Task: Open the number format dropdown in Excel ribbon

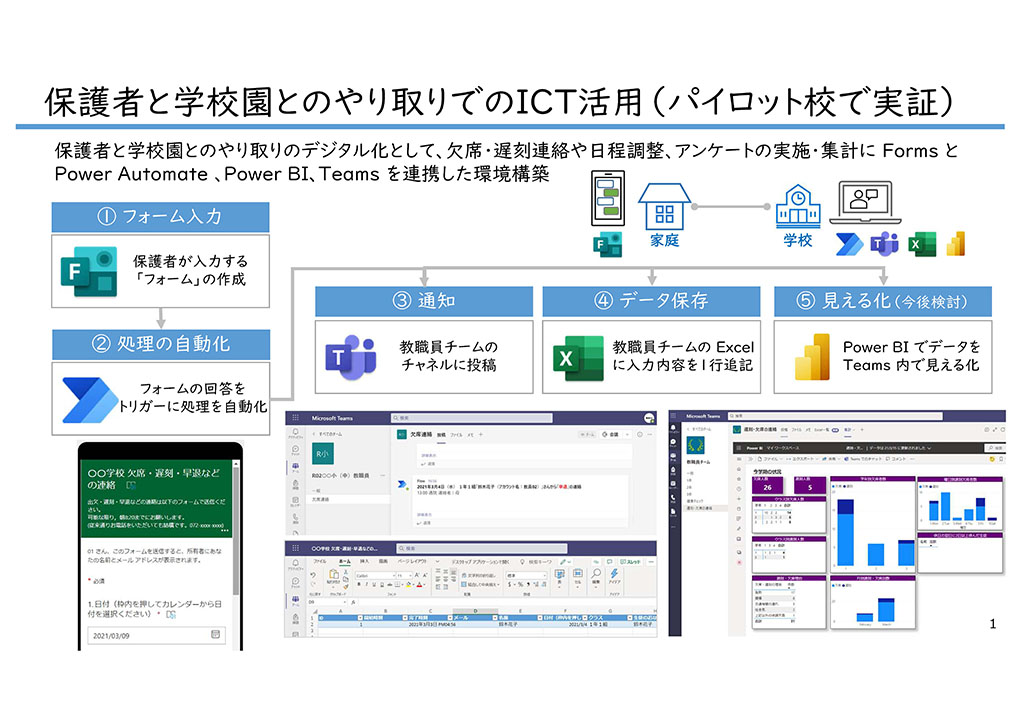Action: click(x=527, y=576)
